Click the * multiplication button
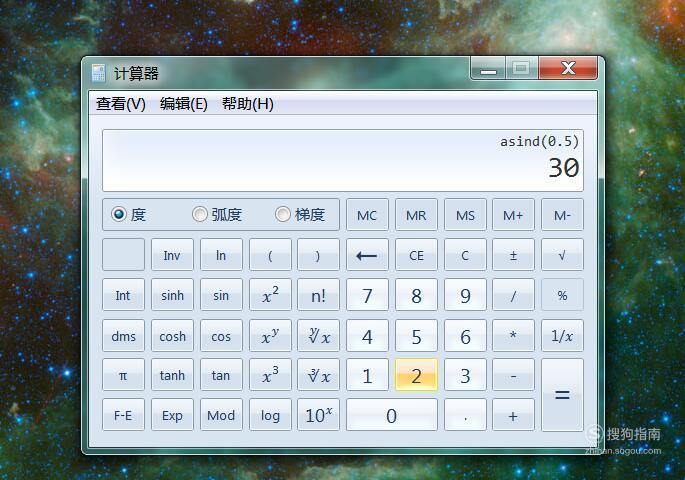 coord(513,335)
